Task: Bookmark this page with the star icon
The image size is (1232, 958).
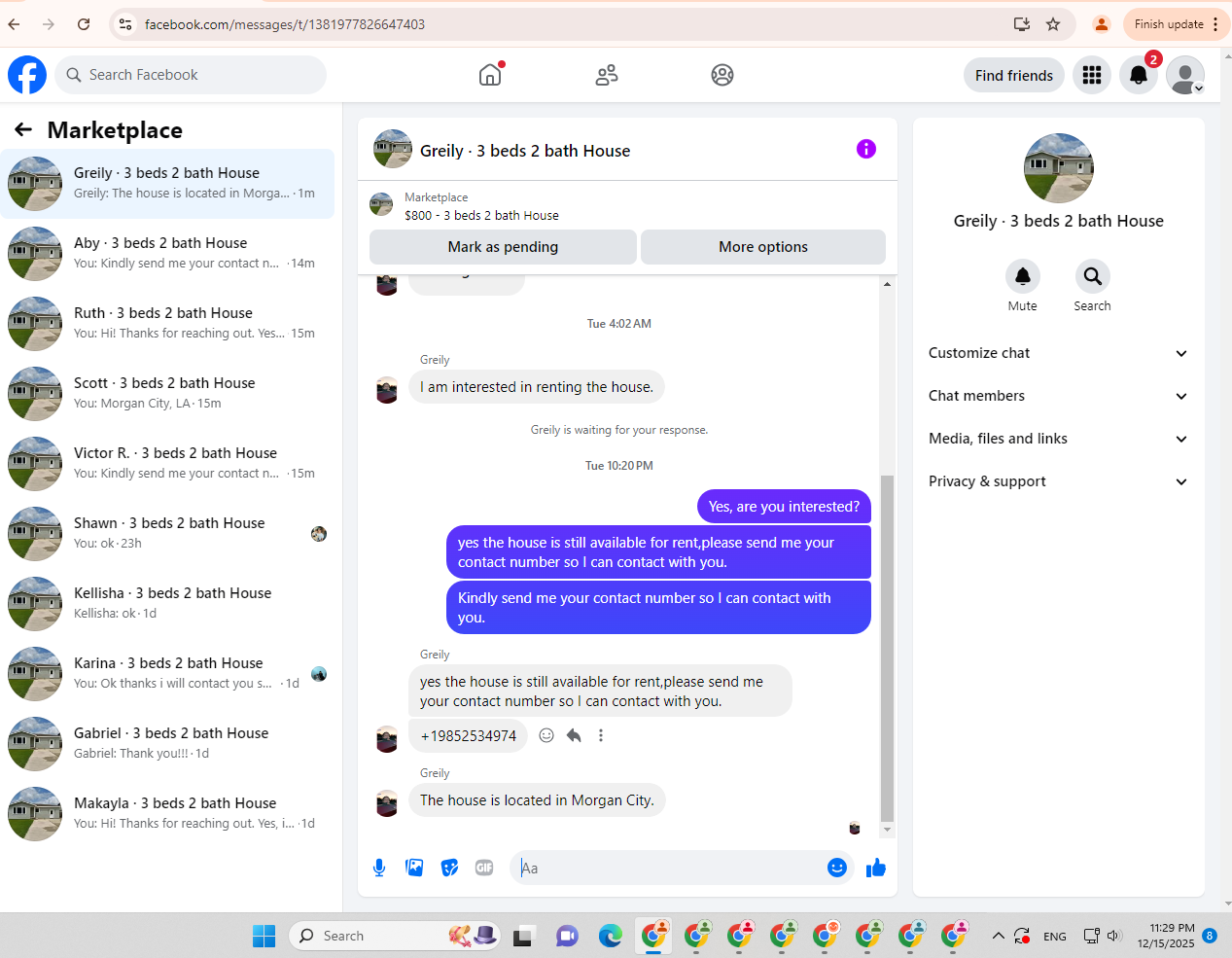Action: click(x=1053, y=24)
